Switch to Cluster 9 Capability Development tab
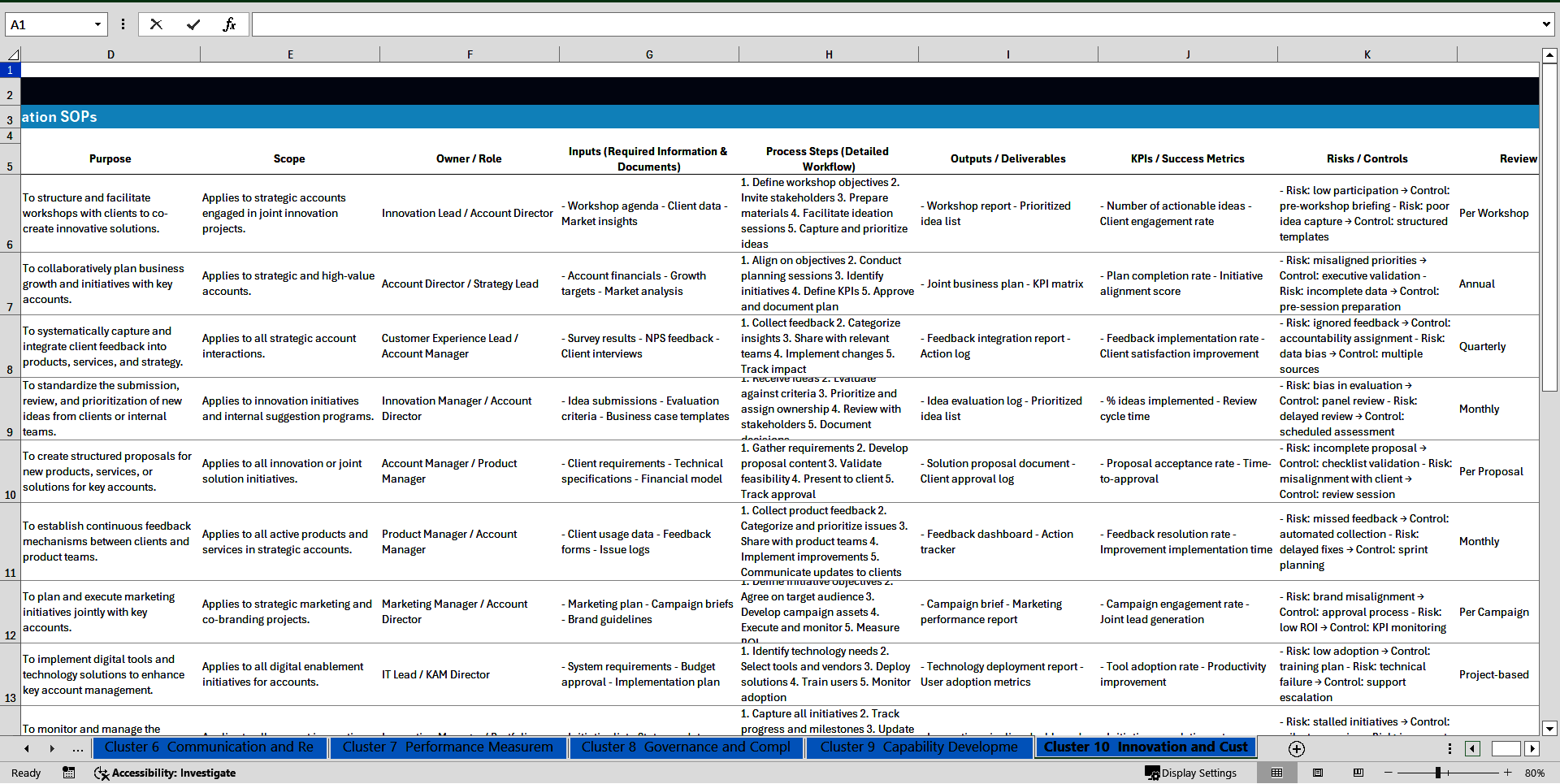The width and height of the screenshot is (1560, 784). pos(918,747)
